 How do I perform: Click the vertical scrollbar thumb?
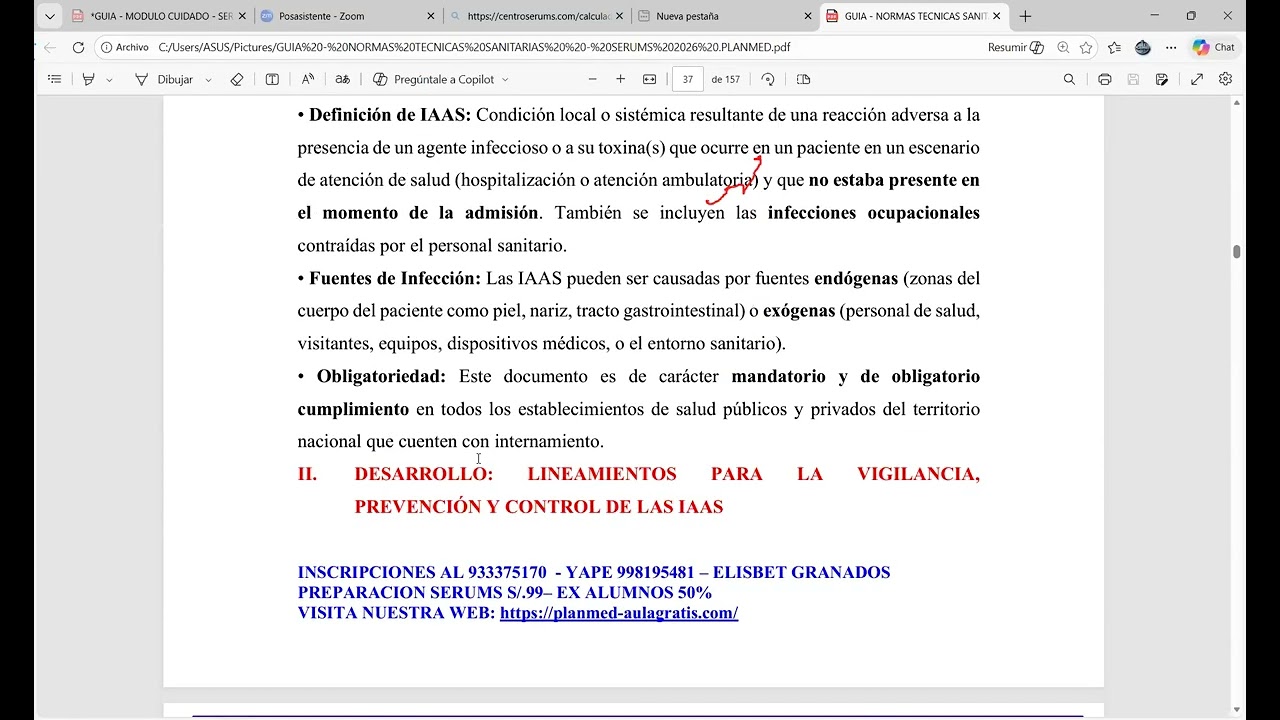1237,252
